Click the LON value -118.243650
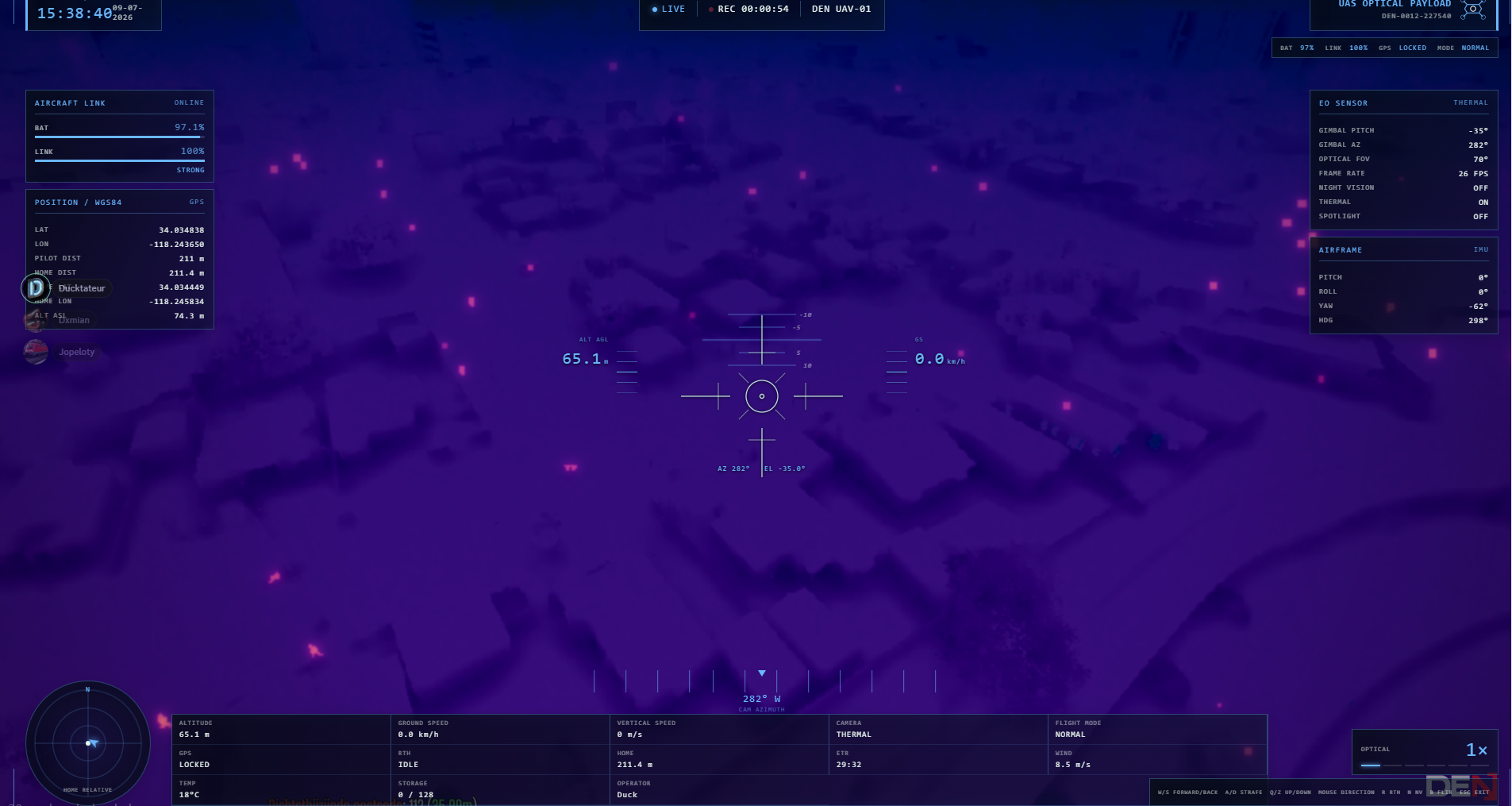 click(176, 245)
